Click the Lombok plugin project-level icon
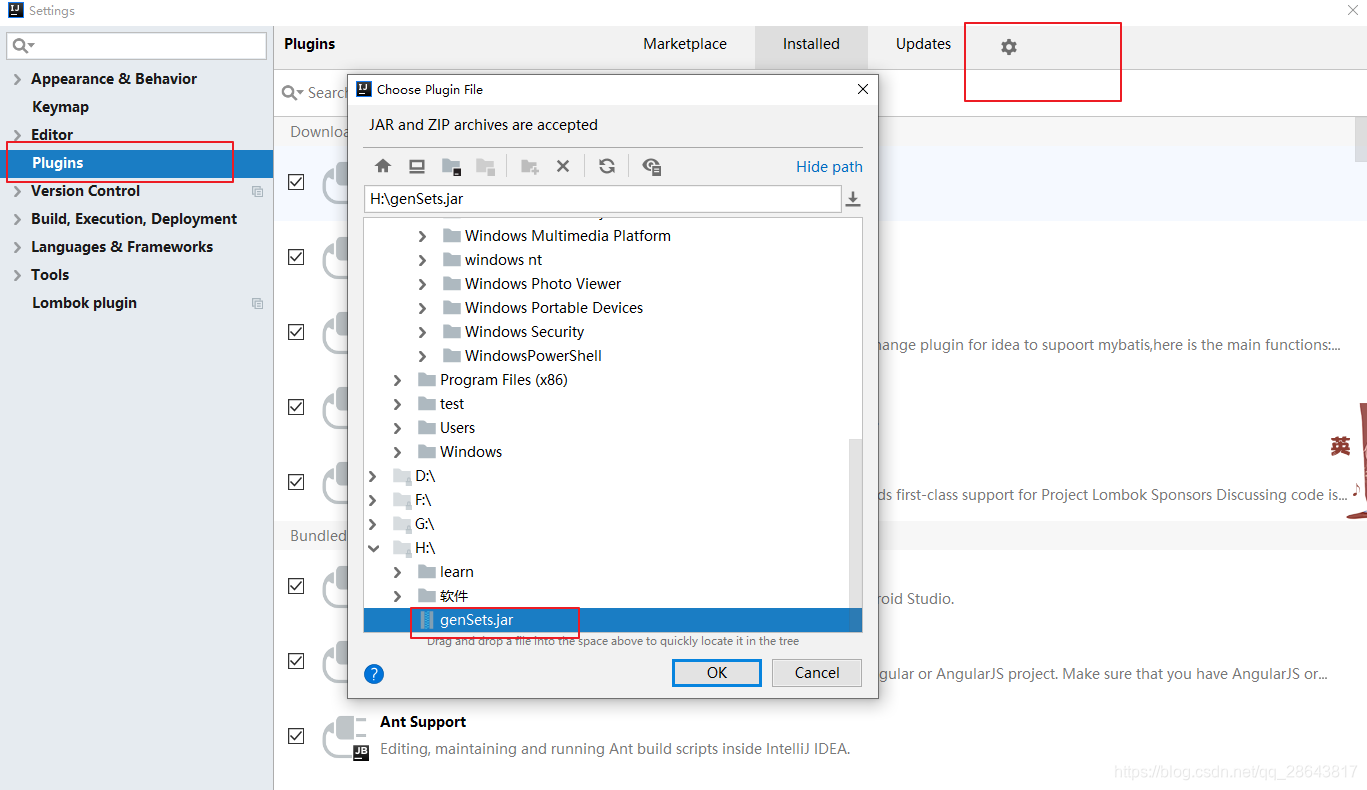The image size is (1367, 790). (x=257, y=303)
